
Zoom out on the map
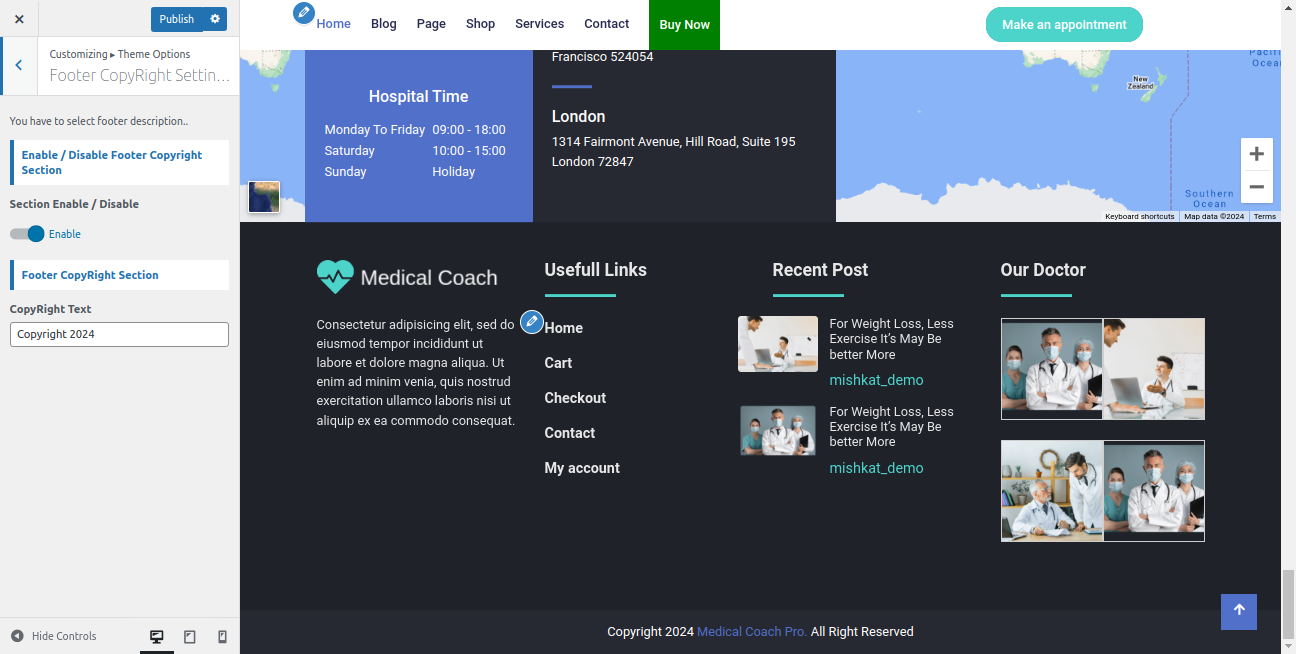(x=1256, y=187)
